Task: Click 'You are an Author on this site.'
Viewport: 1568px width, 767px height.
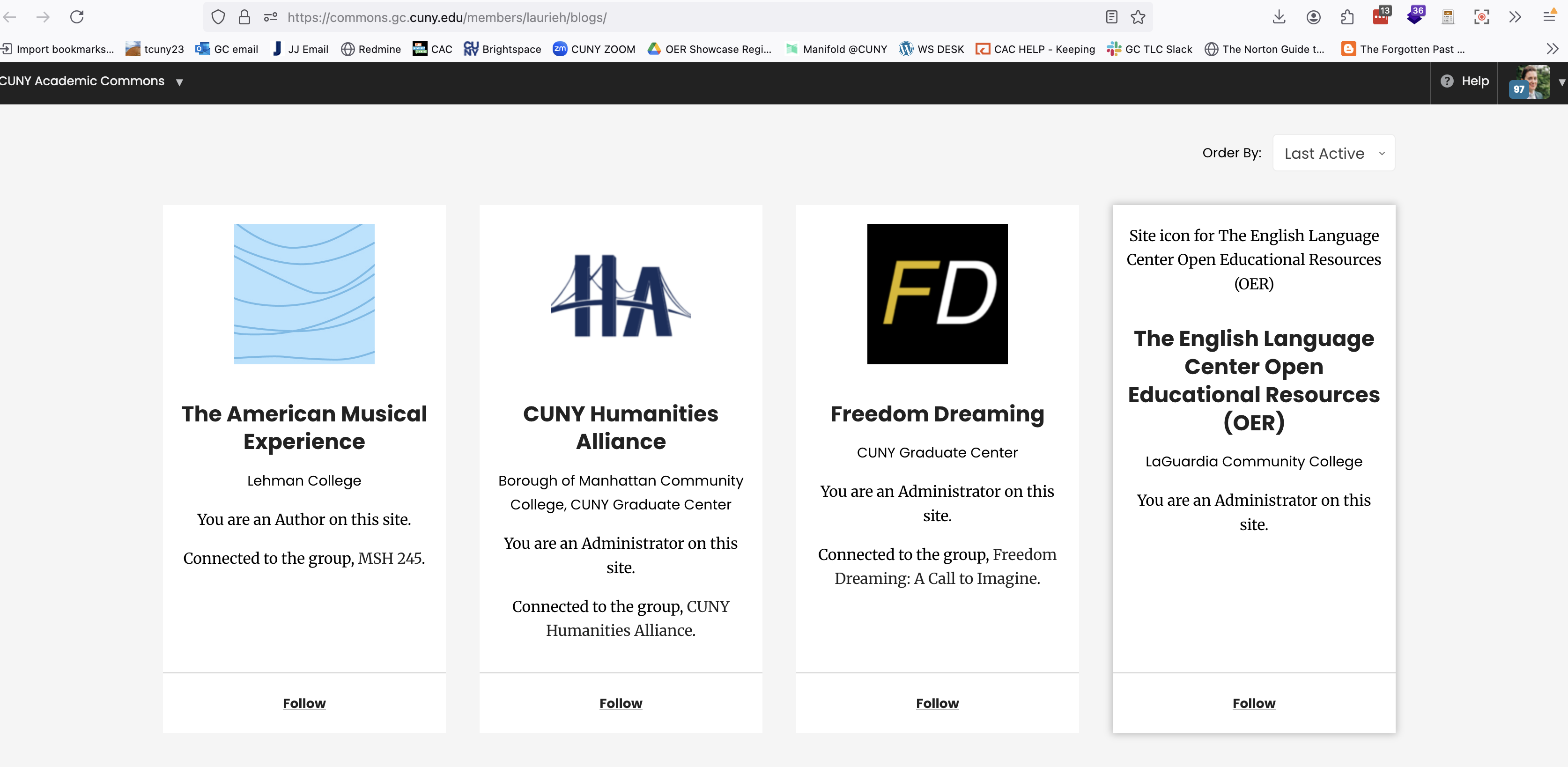Action: click(304, 519)
